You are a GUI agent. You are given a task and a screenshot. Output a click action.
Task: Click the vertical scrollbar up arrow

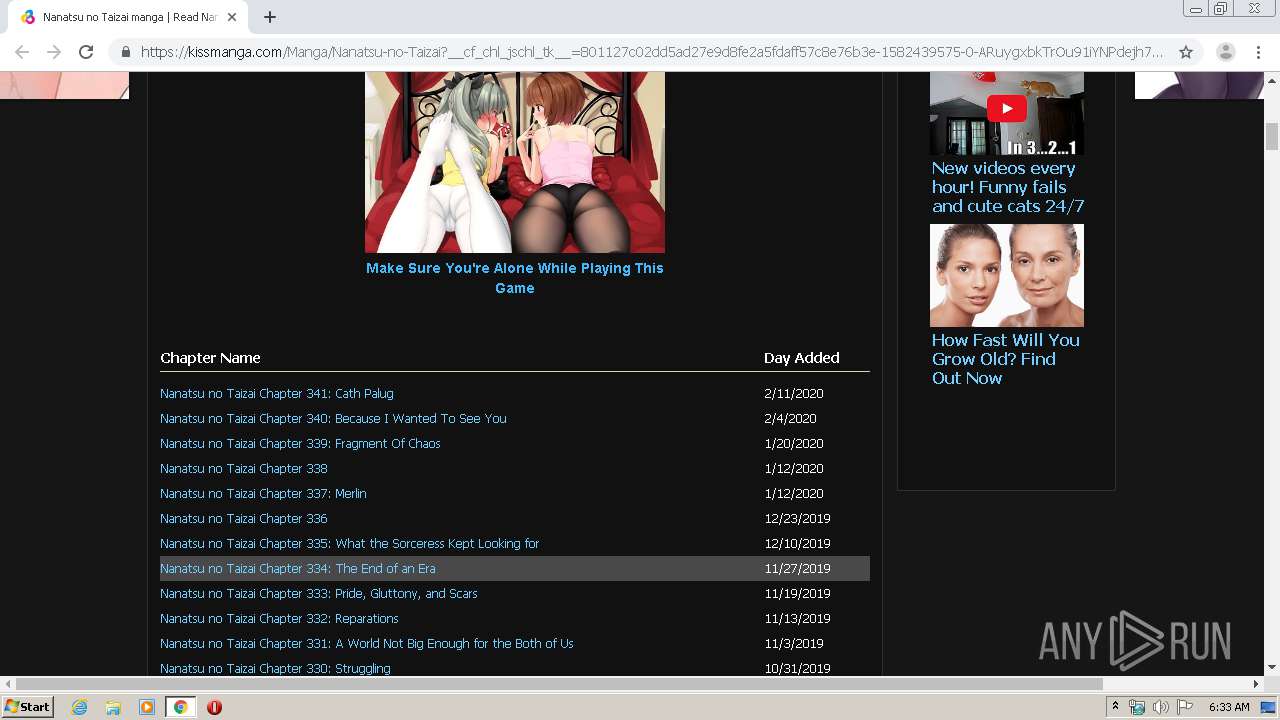pos(1272,80)
